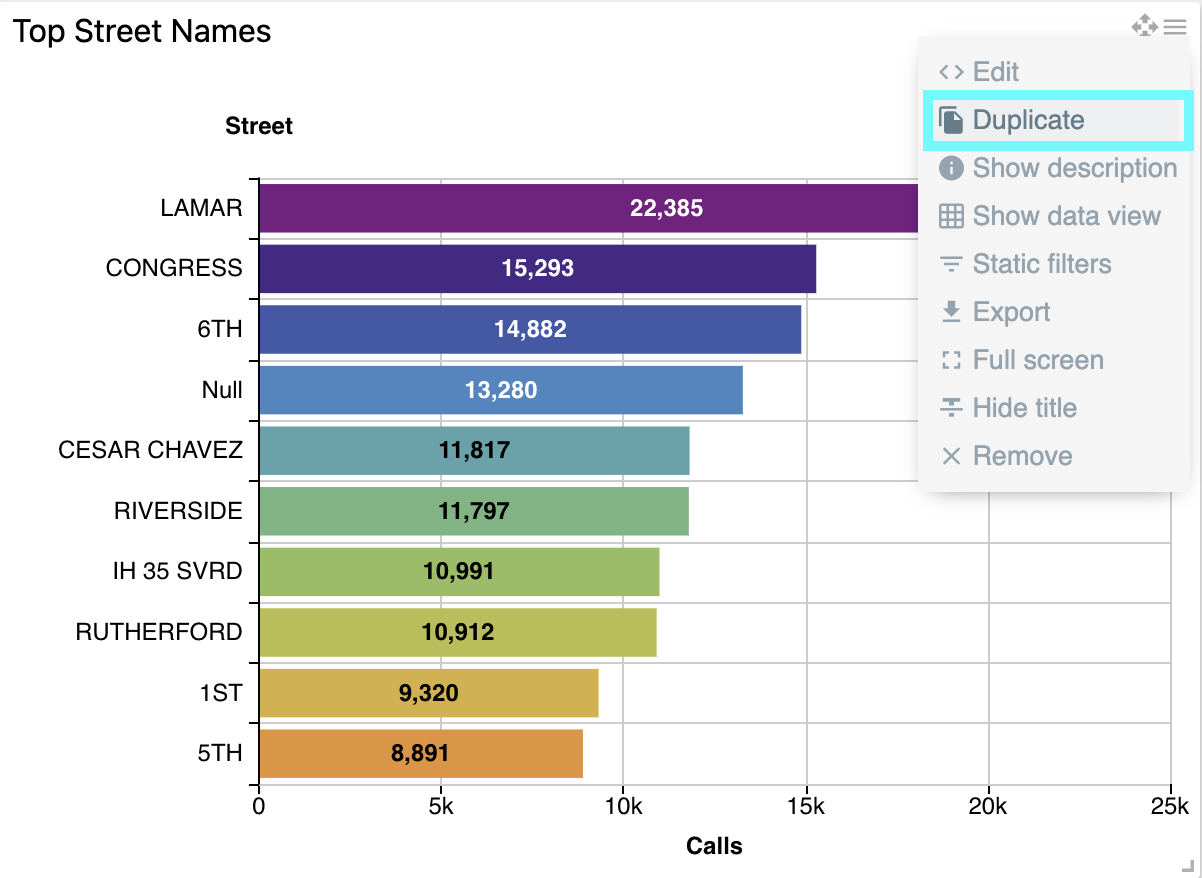
Task: Choose Duplicate from the widget menu
Action: [1028, 120]
